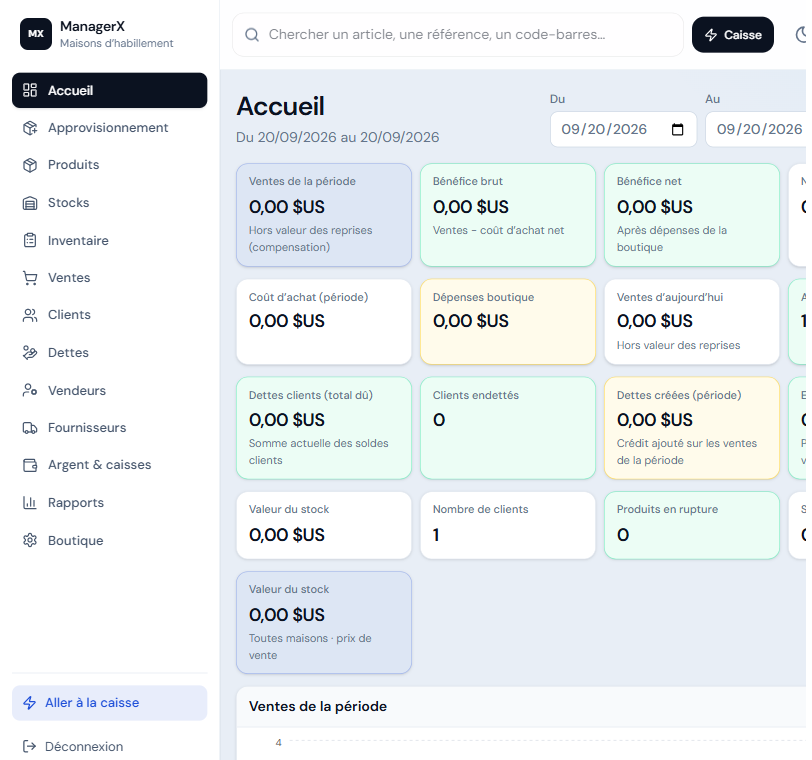The height and width of the screenshot is (760, 812).
Task: Open Argent & caisses page
Action: 110,465
